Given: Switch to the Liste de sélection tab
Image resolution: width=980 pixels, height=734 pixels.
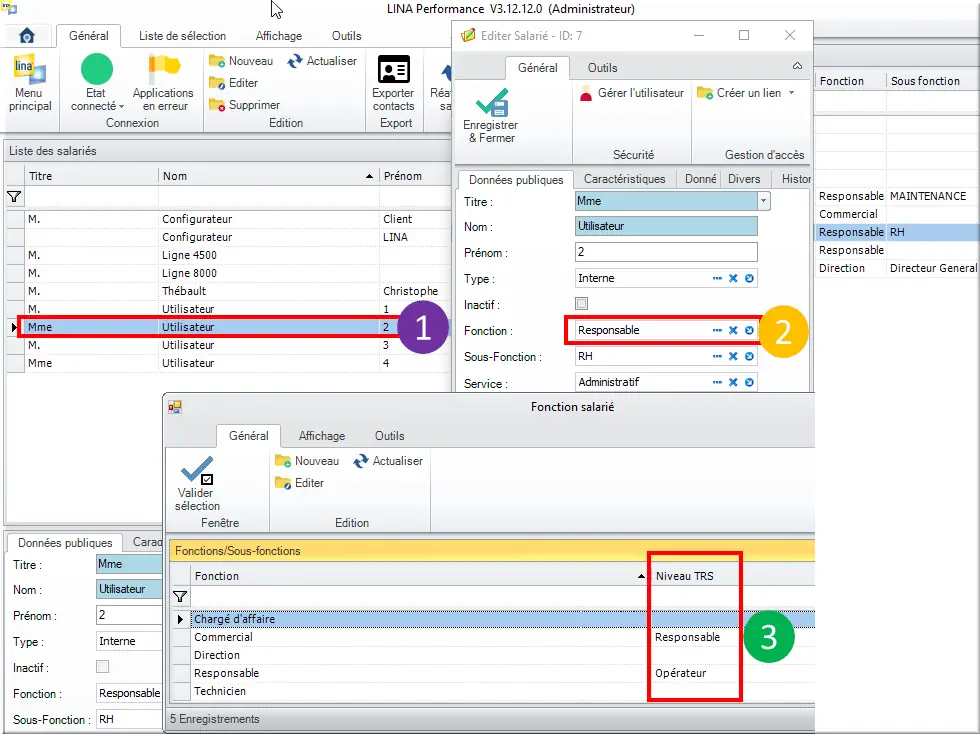Looking at the screenshot, I should pyautogui.click(x=182, y=36).
